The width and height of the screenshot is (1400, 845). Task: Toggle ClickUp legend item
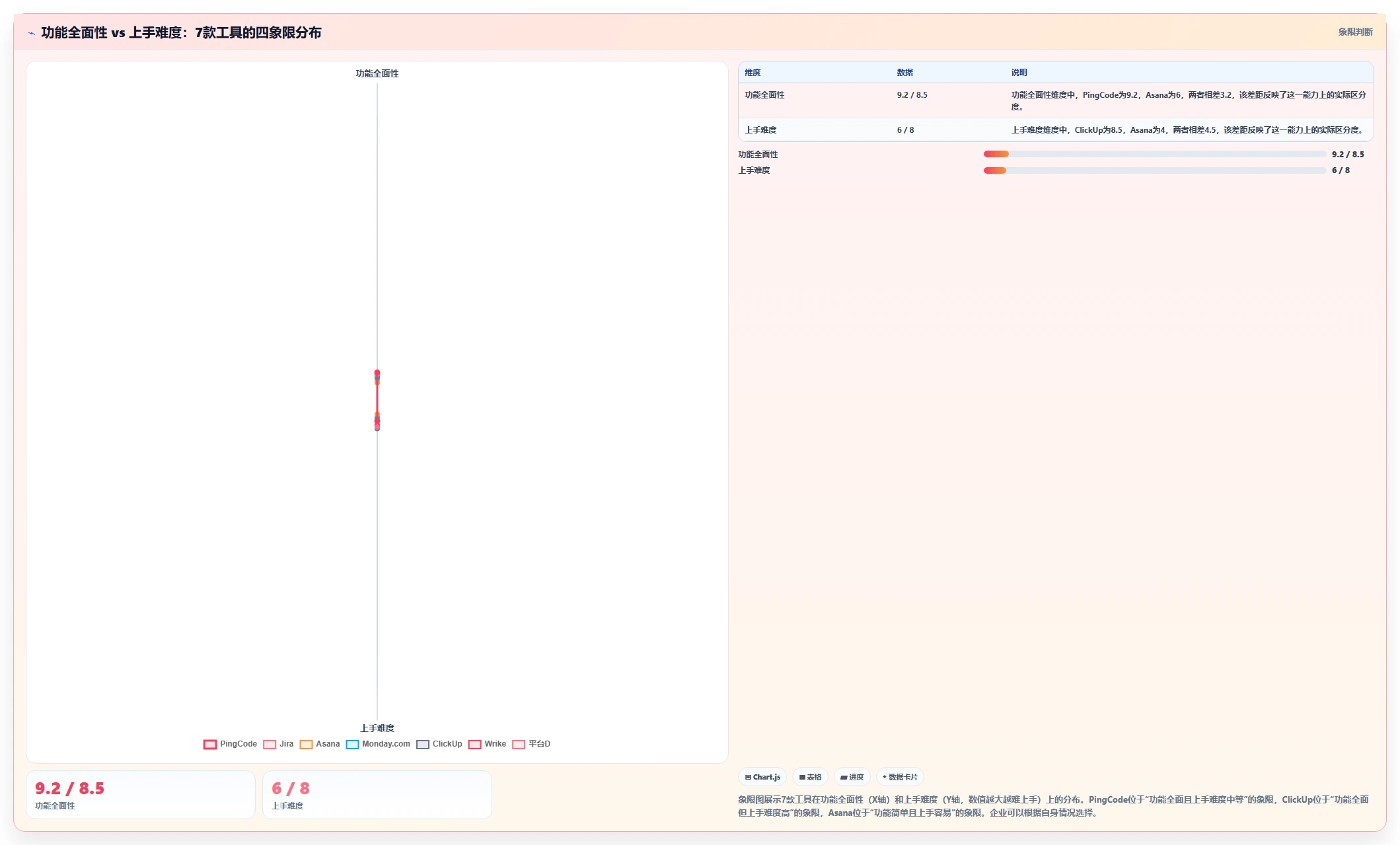tap(439, 745)
